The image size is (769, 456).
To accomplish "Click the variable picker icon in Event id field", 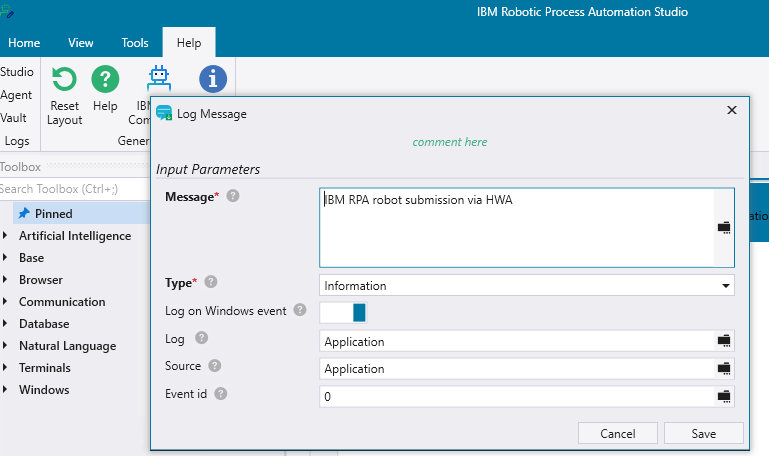I will 724,396.
